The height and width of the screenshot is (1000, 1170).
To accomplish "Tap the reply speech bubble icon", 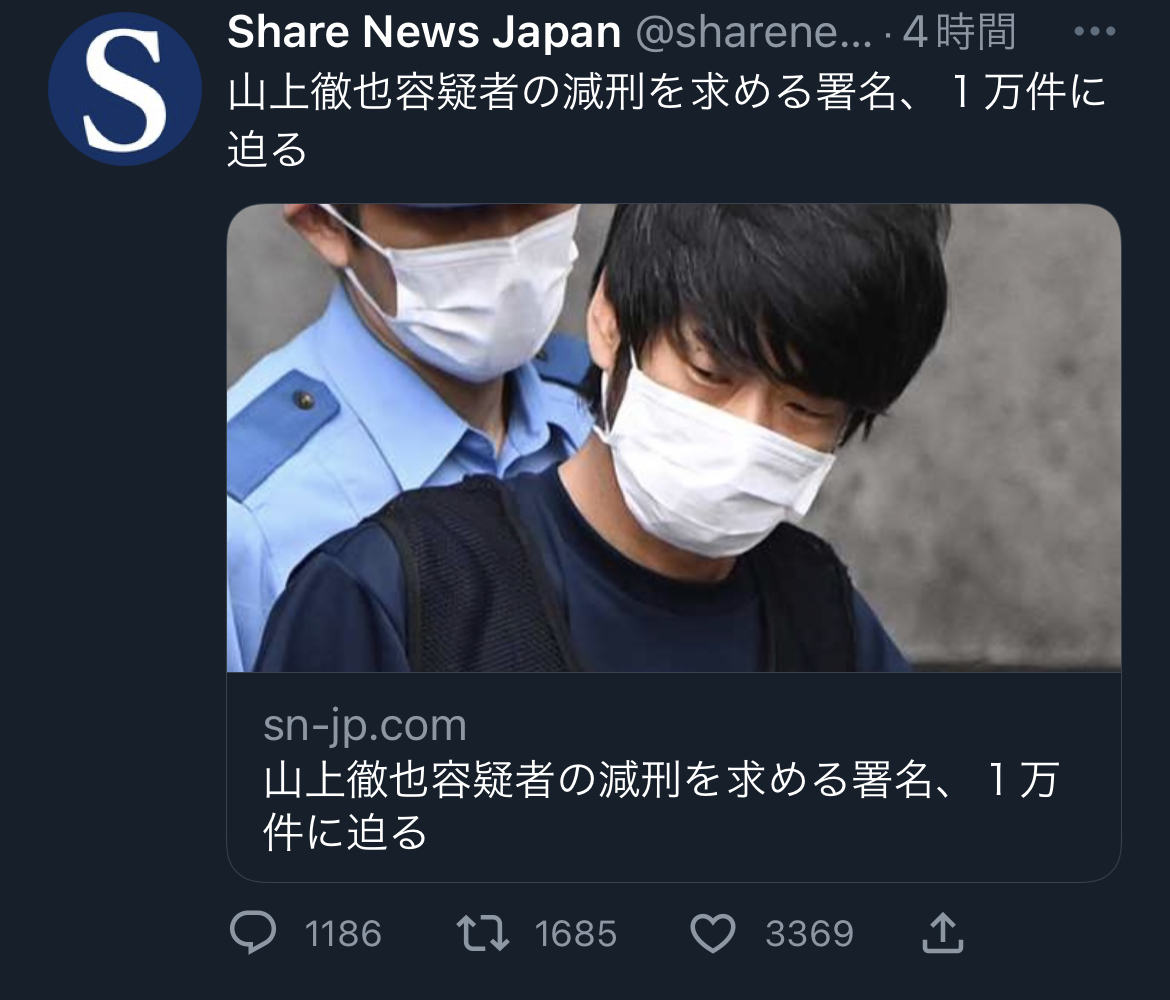I will 253,933.
